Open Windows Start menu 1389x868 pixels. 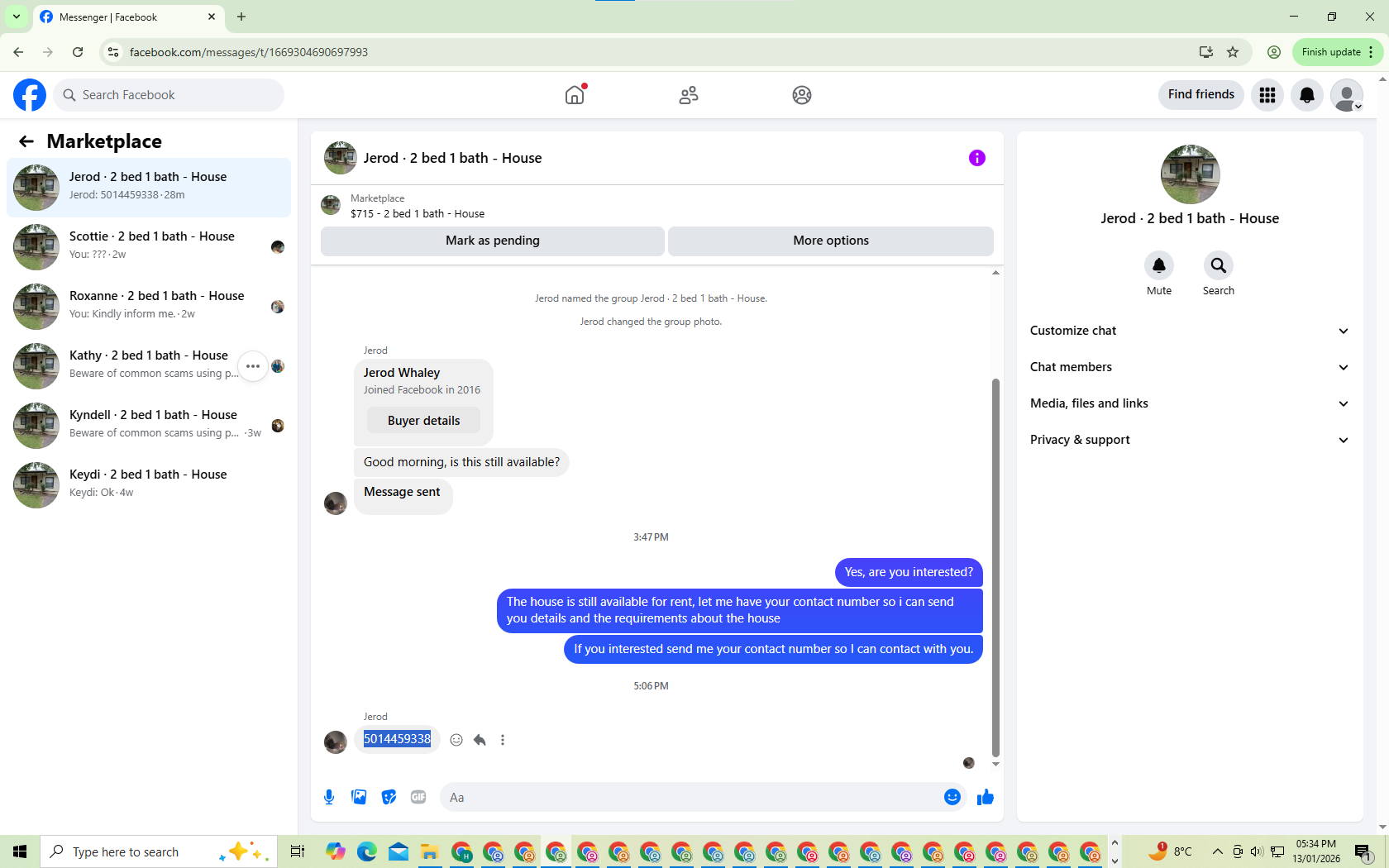(20, 851)
